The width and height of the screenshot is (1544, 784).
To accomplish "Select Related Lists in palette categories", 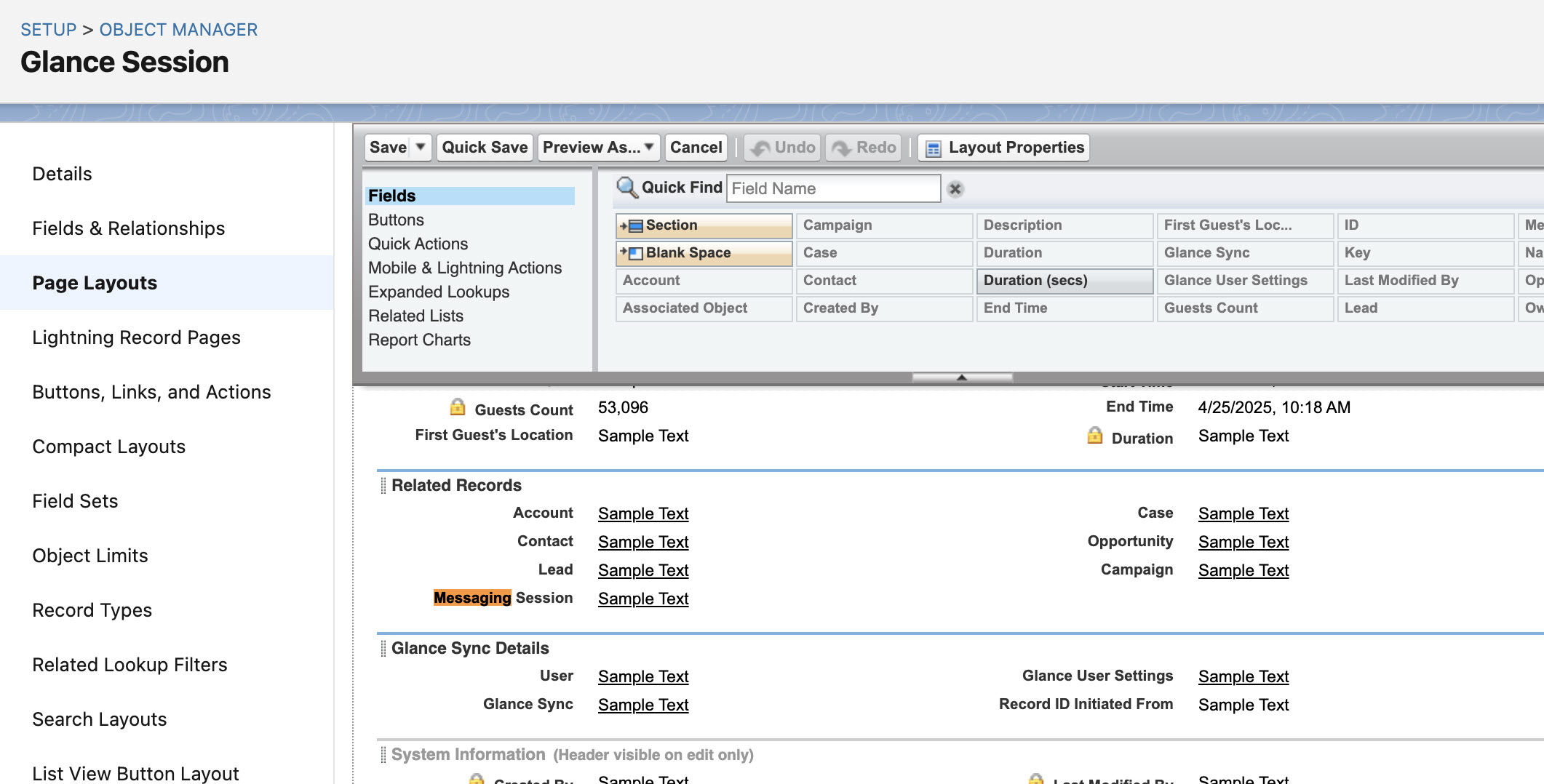I will (415, 316).
